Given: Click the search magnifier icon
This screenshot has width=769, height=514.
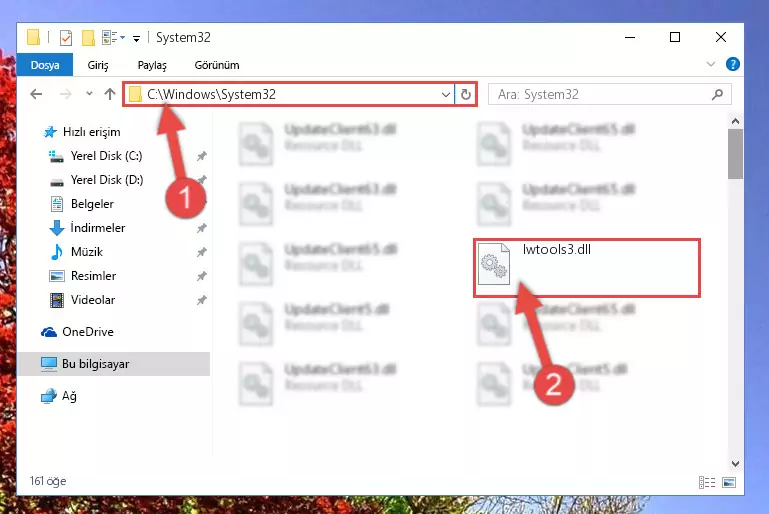Looking at the screenshot, I should click(717, 94).
